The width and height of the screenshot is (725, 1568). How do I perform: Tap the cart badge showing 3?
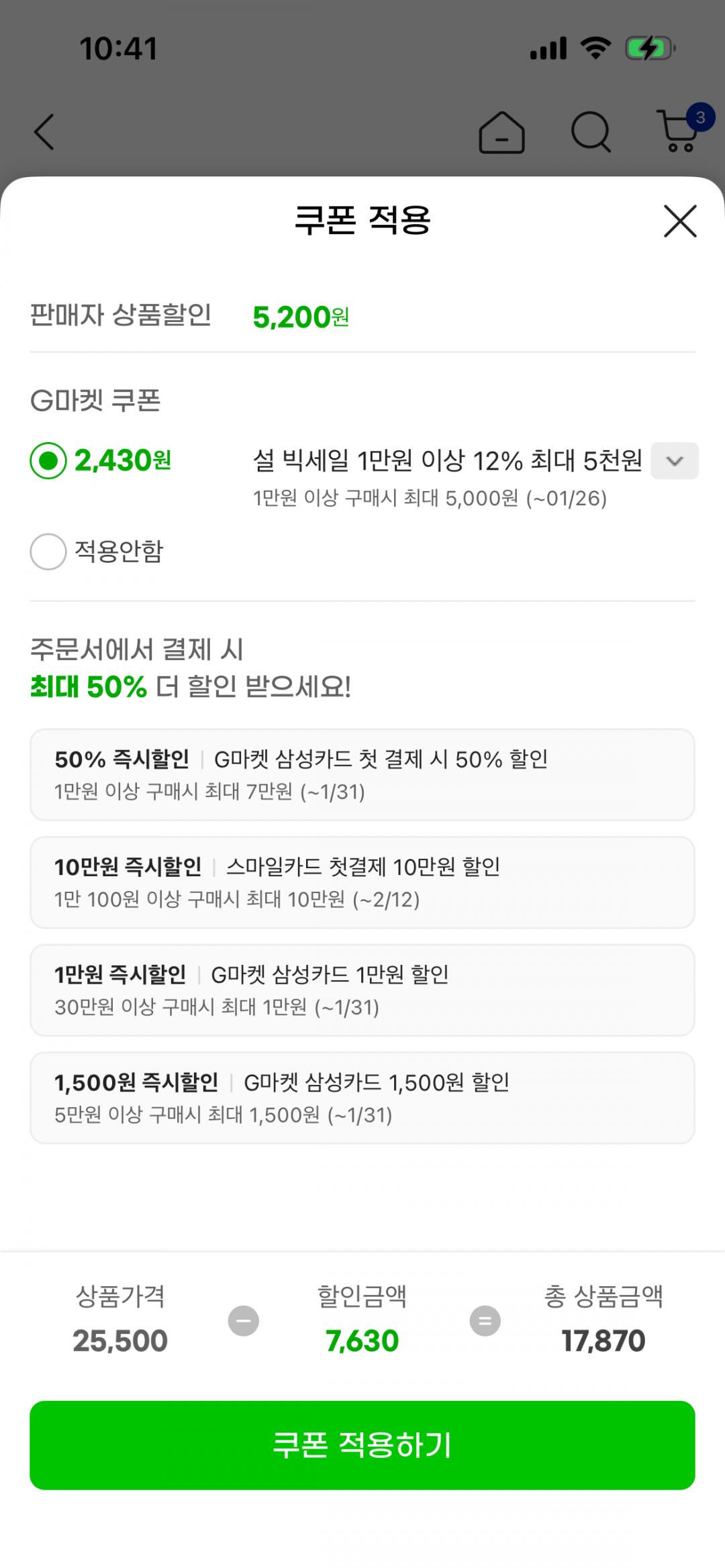pos(700,118)
